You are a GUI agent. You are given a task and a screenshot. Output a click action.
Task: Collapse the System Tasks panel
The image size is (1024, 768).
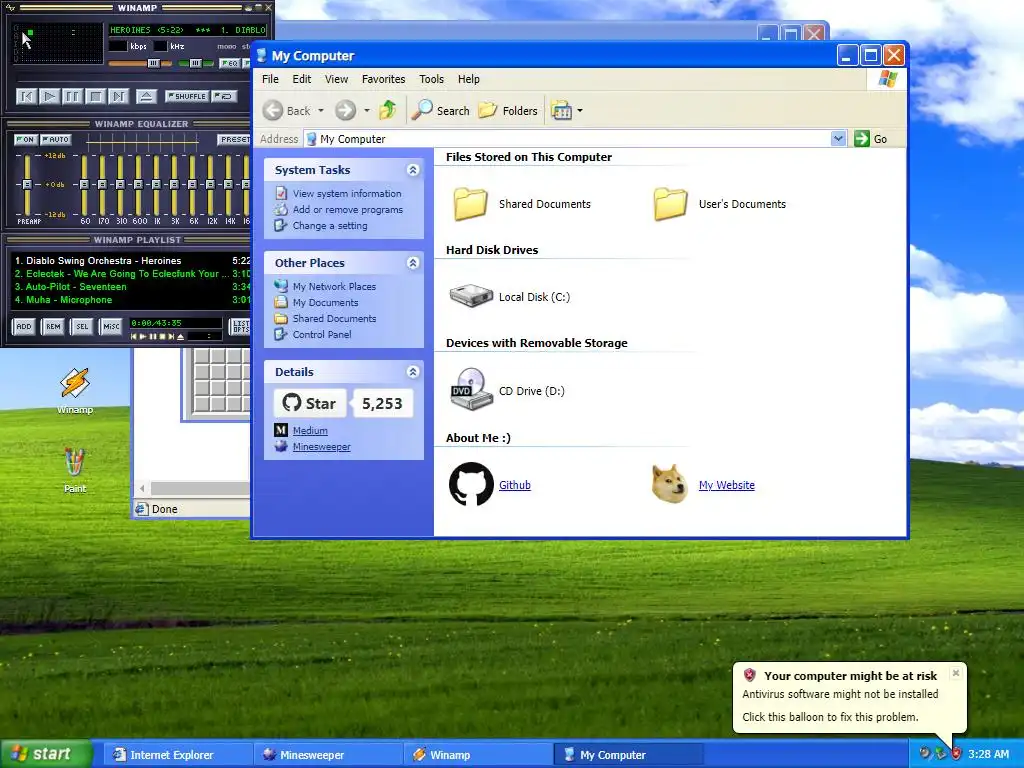(413, 170)
